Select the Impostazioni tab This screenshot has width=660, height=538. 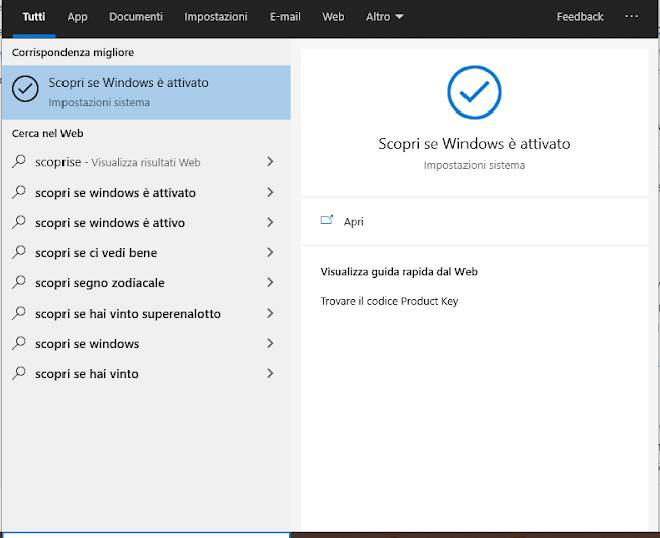(x=216, y=17)
